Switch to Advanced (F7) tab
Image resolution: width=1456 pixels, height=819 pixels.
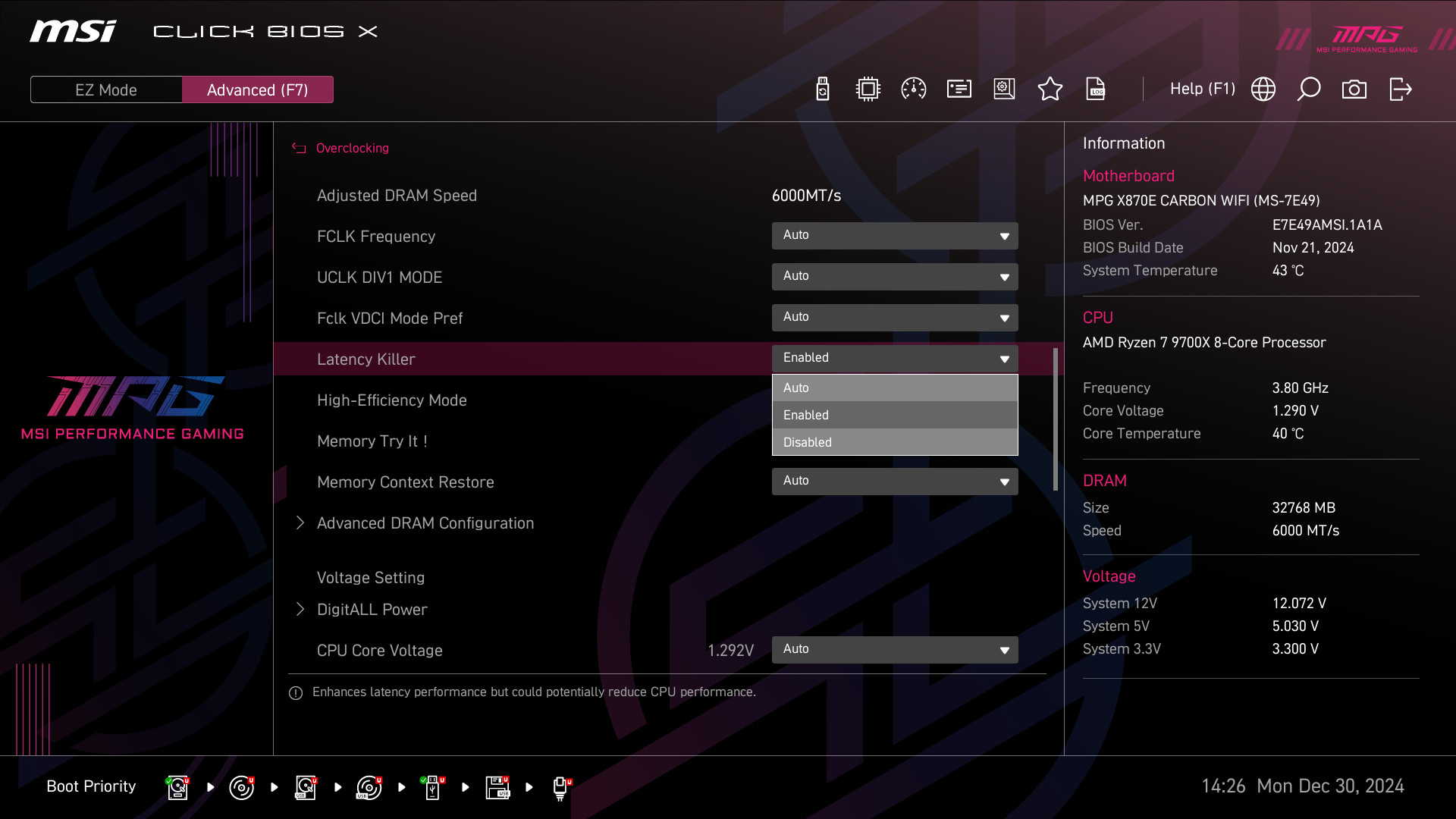(258, 89)
